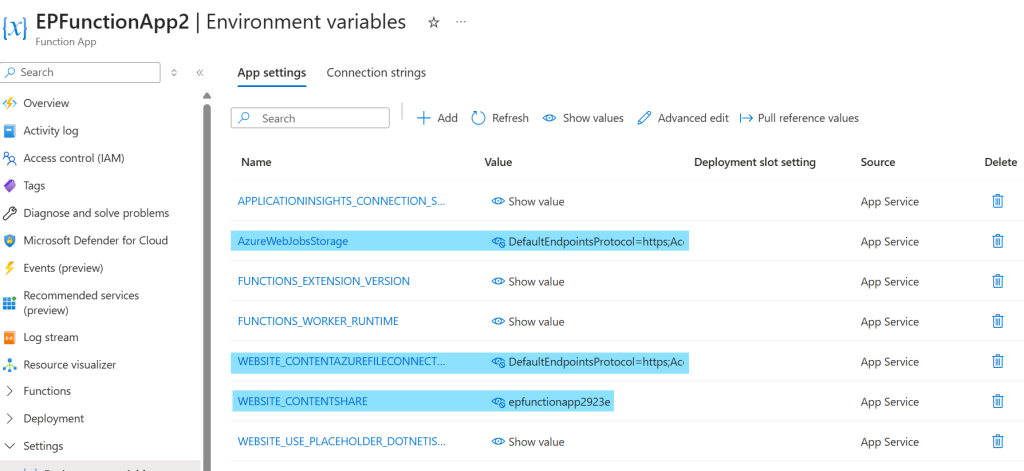Click the sidebar Search input field
The height and width of the screenshot is (471, 1024).
[x=80, y=73]
